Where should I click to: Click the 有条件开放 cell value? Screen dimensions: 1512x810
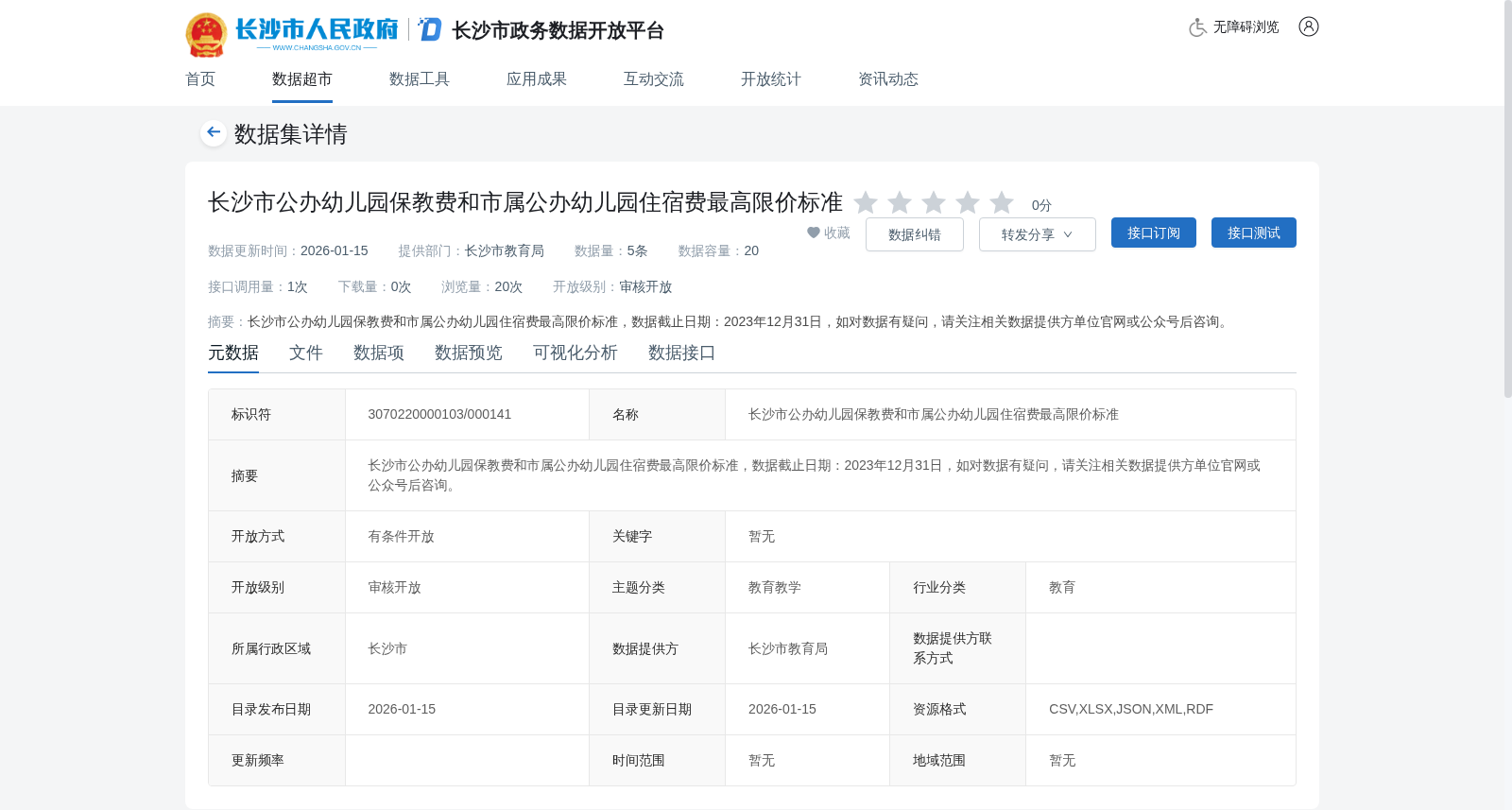click(x=401, y=536)
